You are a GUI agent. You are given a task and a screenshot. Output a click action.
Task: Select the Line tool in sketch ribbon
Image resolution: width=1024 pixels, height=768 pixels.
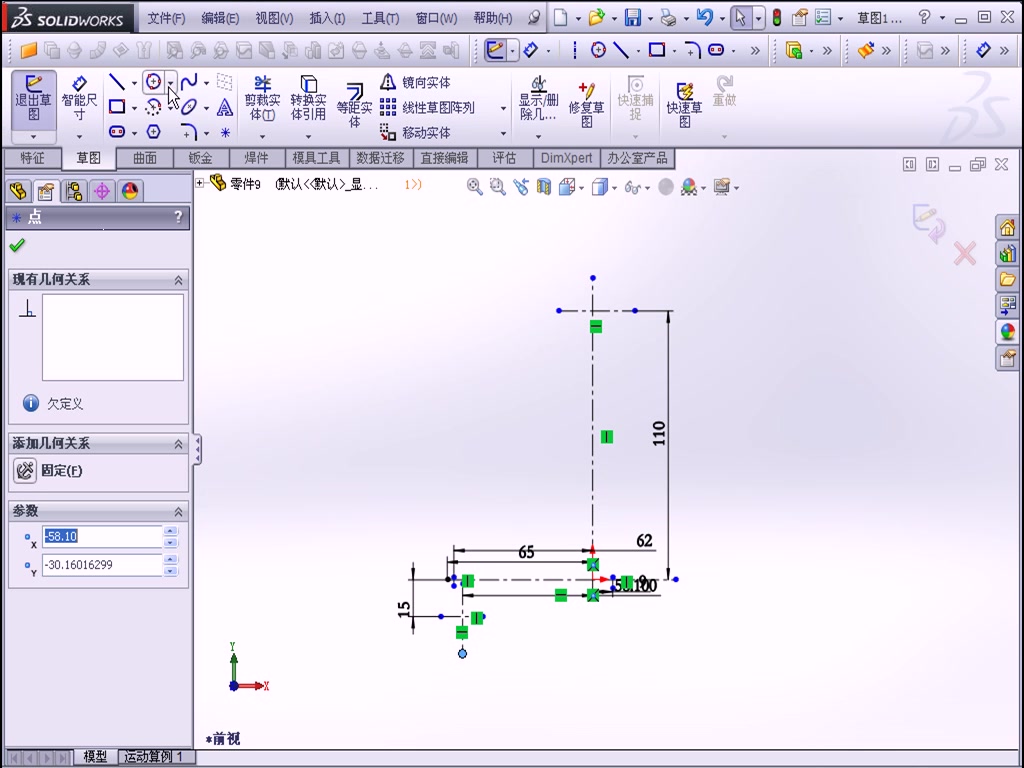click(117, 82)
